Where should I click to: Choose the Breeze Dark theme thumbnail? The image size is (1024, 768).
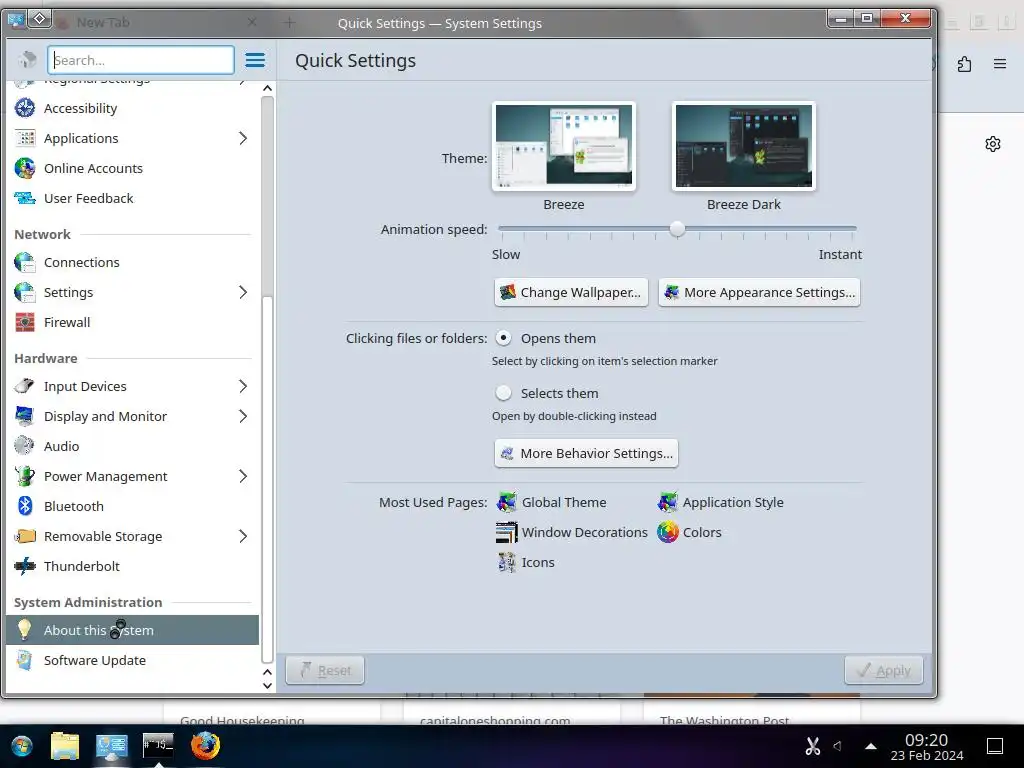pos(744,146)
